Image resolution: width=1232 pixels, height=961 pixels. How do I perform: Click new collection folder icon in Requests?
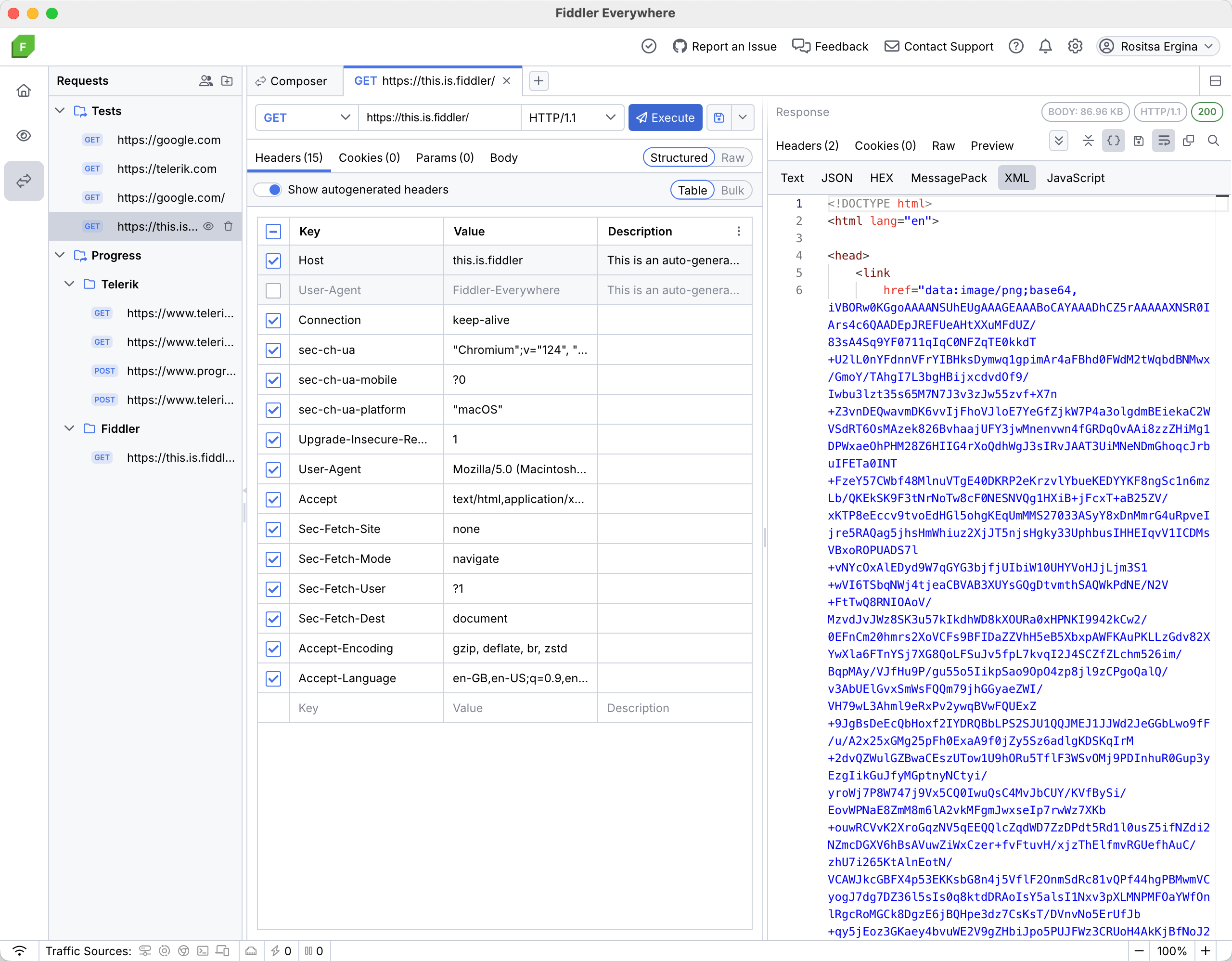[x=227, y=81]
